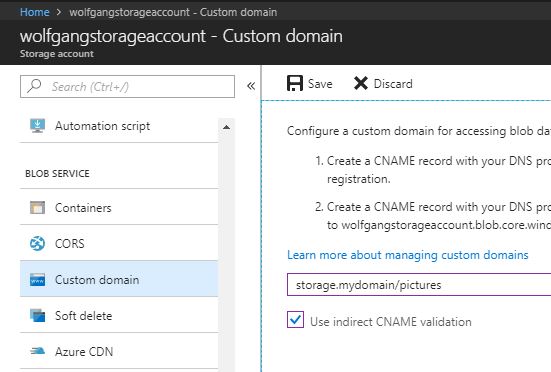Open the Containers menu item
Viewport: 551px width, 372px height.
click(119, 207)
